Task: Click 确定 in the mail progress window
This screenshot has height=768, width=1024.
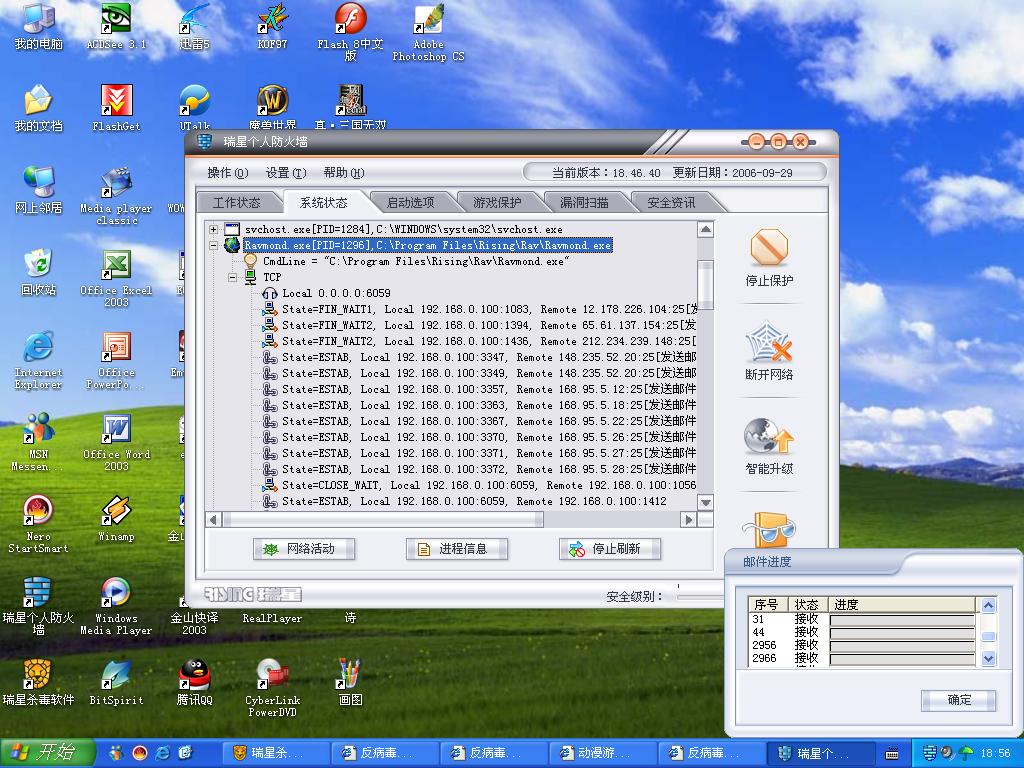Action: [x=959, y=700]
